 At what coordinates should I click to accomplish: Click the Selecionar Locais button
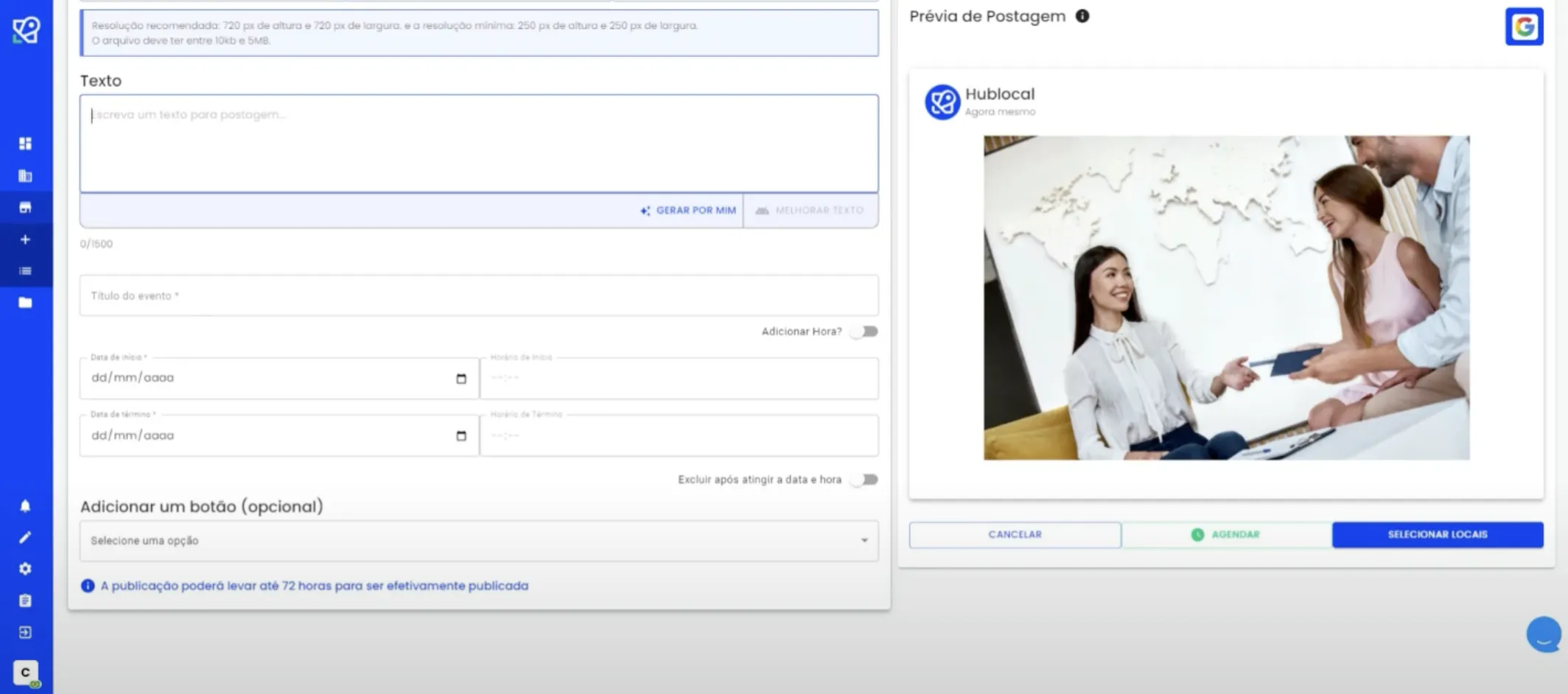pos(1438,535)
